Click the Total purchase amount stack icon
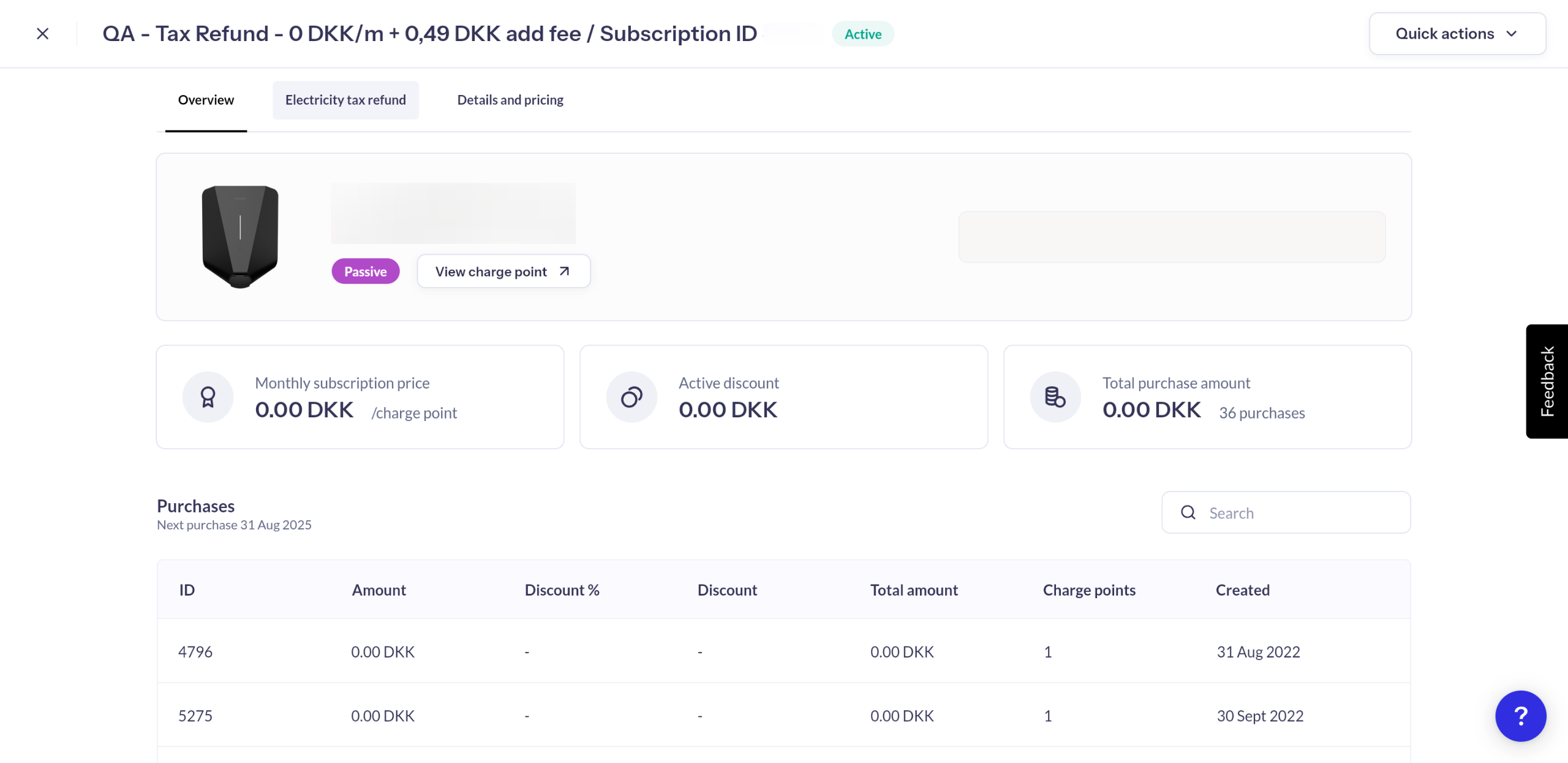This screenshot has width=1568, height=763. [1055, 397]
